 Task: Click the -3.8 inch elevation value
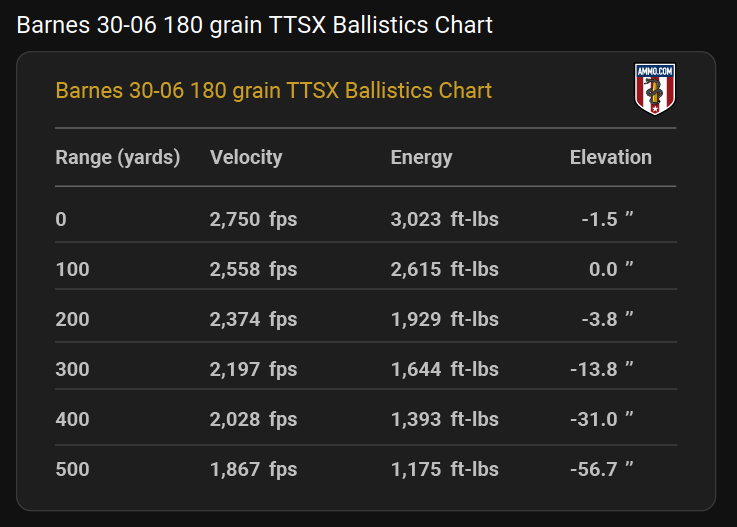pyautogui.click(x=607, y=319)
